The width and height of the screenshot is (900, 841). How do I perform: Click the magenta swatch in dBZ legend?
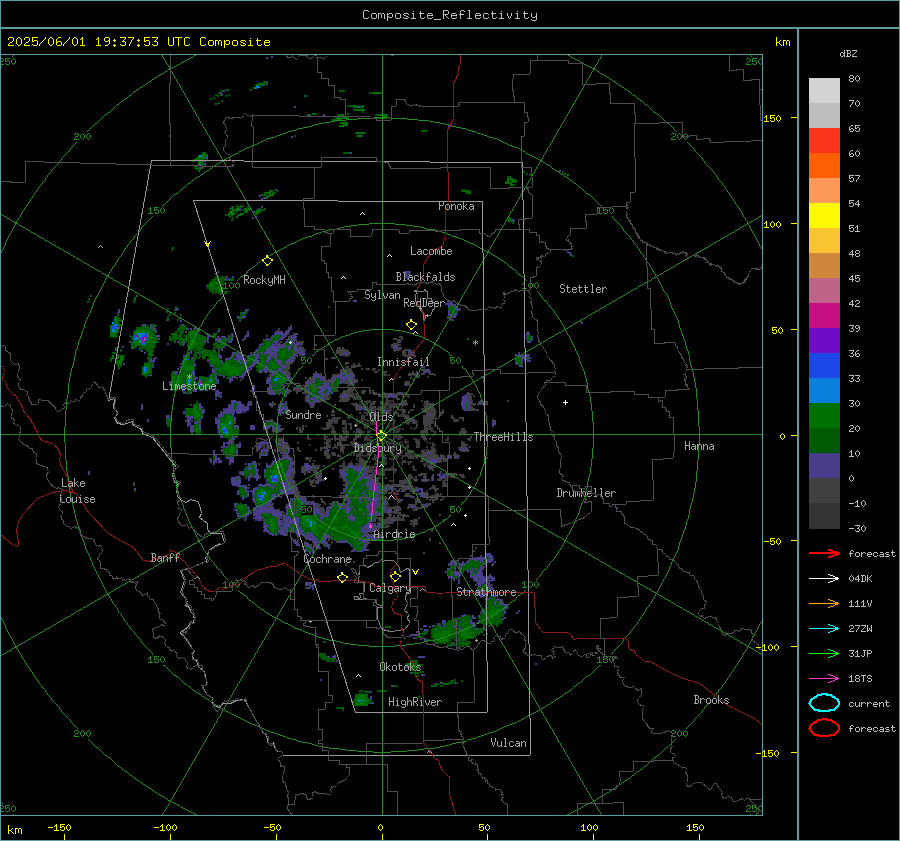coord(824,316)
